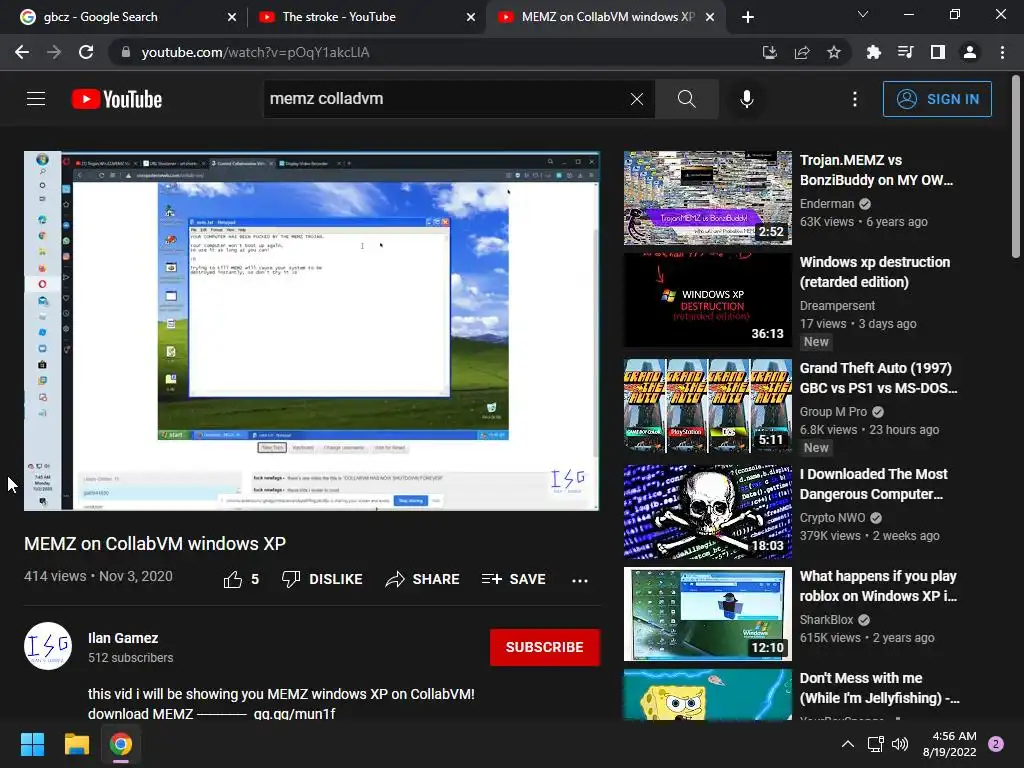Image resolution: width=1024 pixels, height=768 pixels.
Task: Open YouTube settings three-dot menu
Action: coord(855,99)
